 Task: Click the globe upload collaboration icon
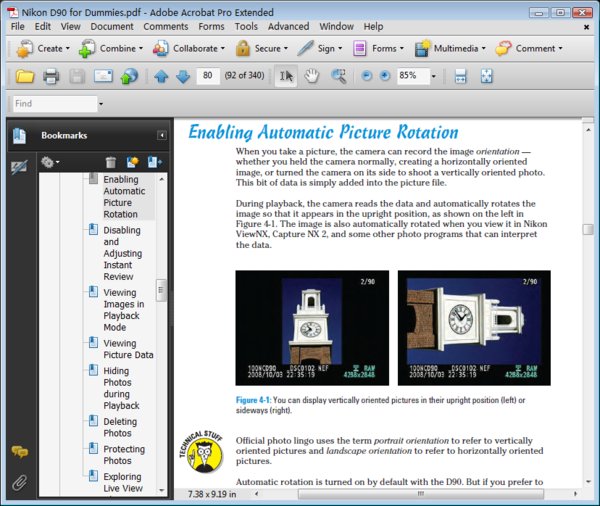[x=129, y=76]
